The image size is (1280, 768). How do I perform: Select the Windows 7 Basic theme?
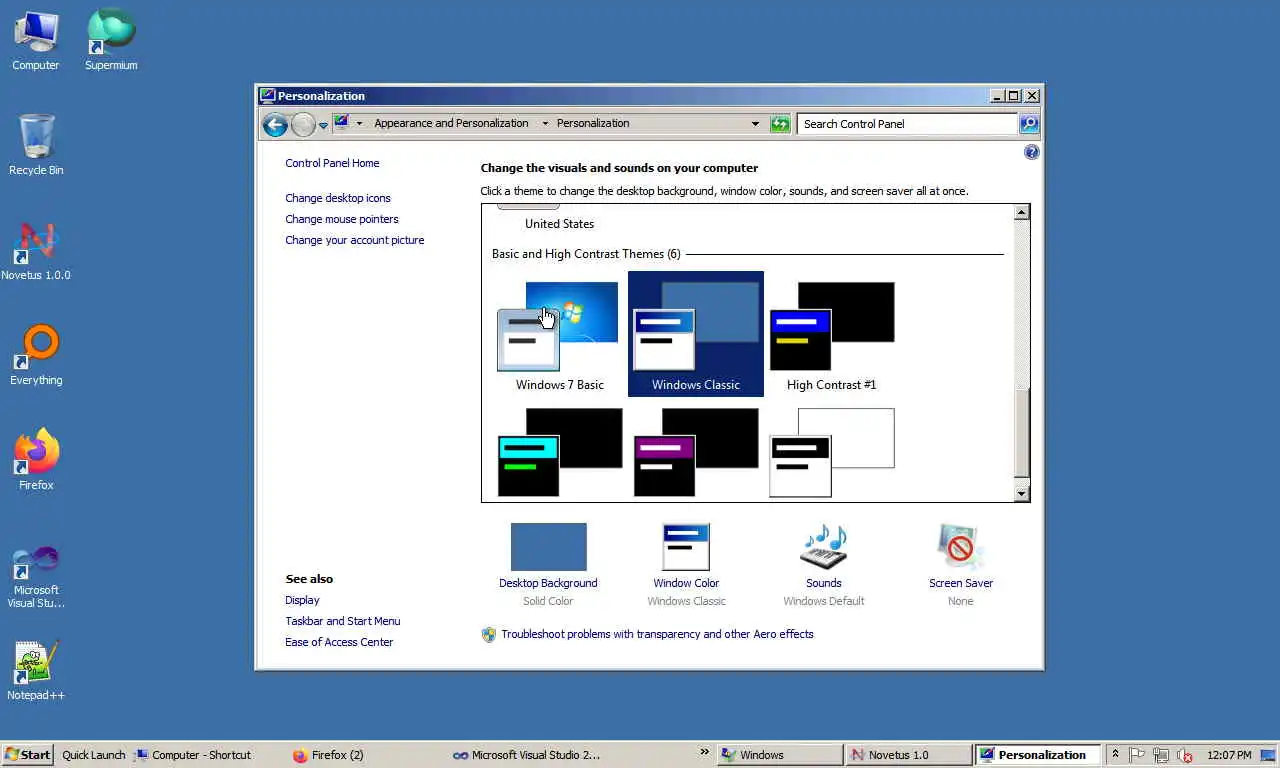pyautogui.click(x=560, y=335)
